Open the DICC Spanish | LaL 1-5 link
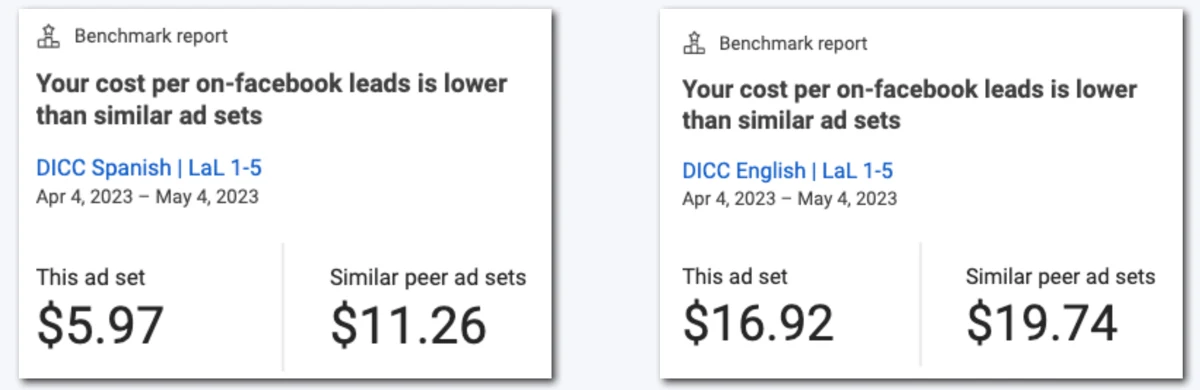Image resolution: width=1200 pixels, height=390 pixels. pyautogui.click(x=149, y=168)
